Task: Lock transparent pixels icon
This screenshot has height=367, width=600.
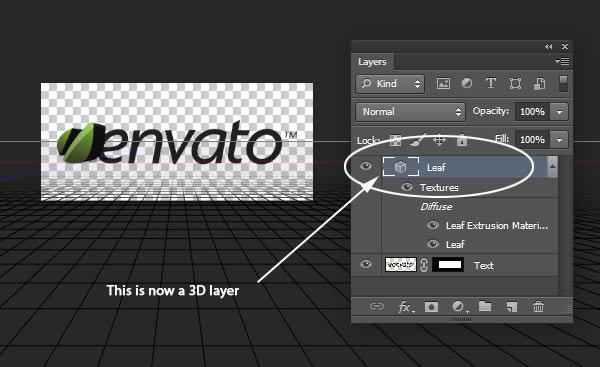Action: [395, 140]
